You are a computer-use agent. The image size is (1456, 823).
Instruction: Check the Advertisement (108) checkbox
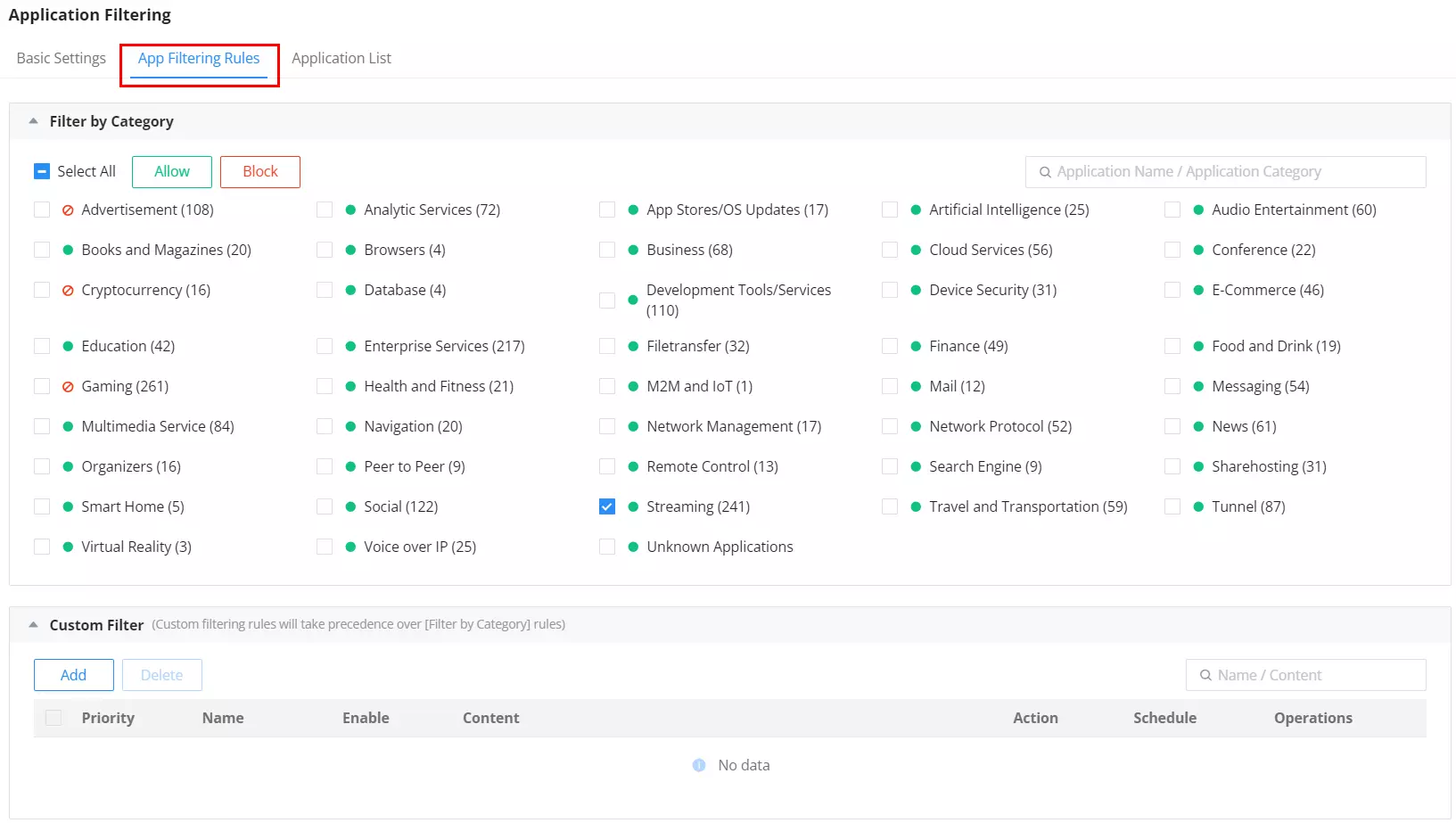pos(42,210)
